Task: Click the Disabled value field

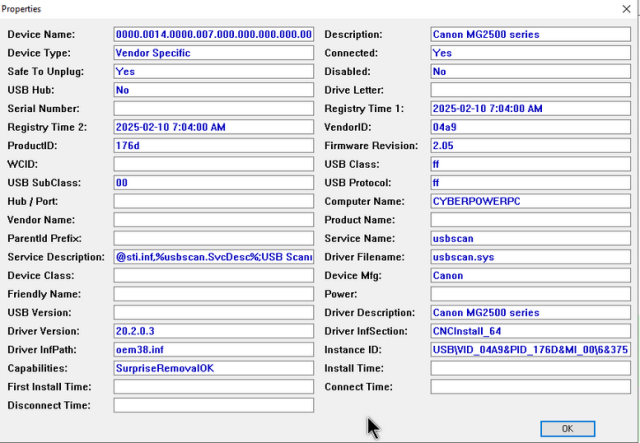Action: (531, 71)
